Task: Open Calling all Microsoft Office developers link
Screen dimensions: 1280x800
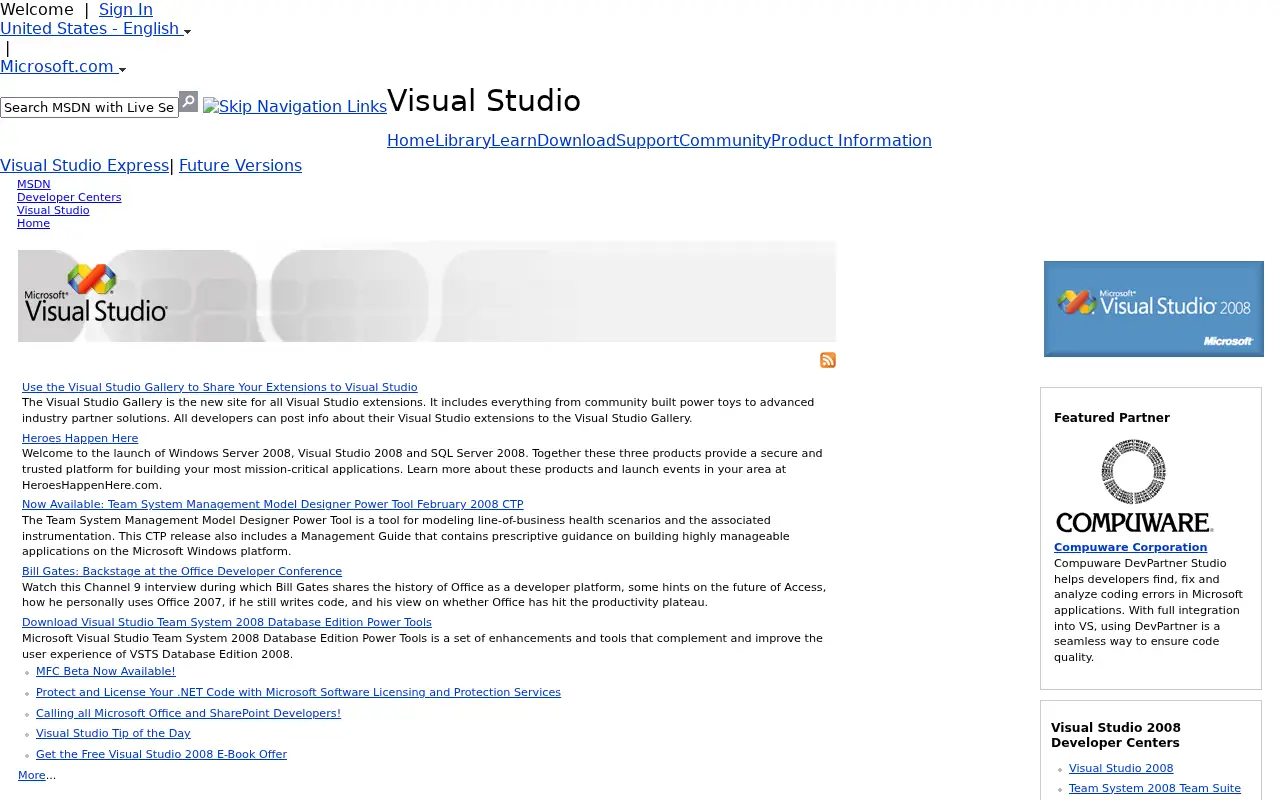Action: (x=188, y=713)
